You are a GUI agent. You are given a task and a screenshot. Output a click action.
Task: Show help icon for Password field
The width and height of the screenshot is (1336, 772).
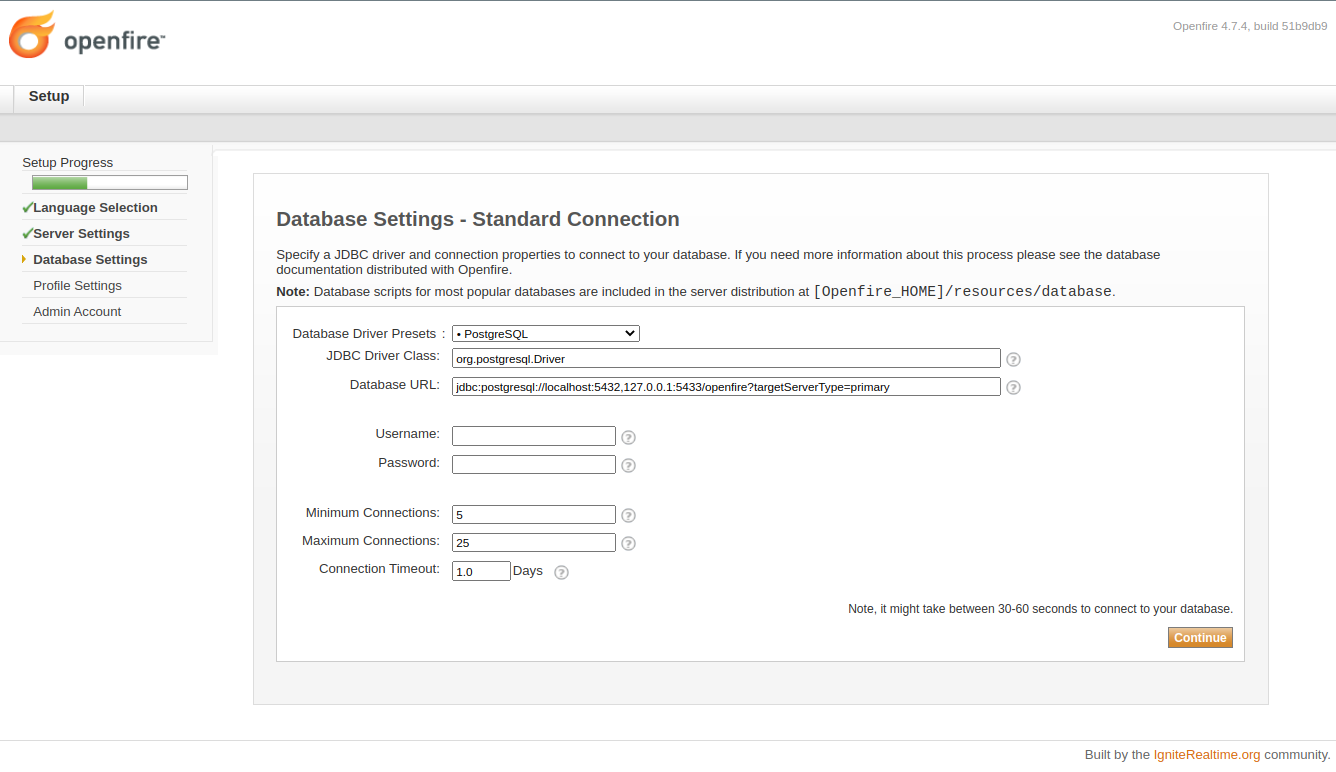click(x=628, y=466)
